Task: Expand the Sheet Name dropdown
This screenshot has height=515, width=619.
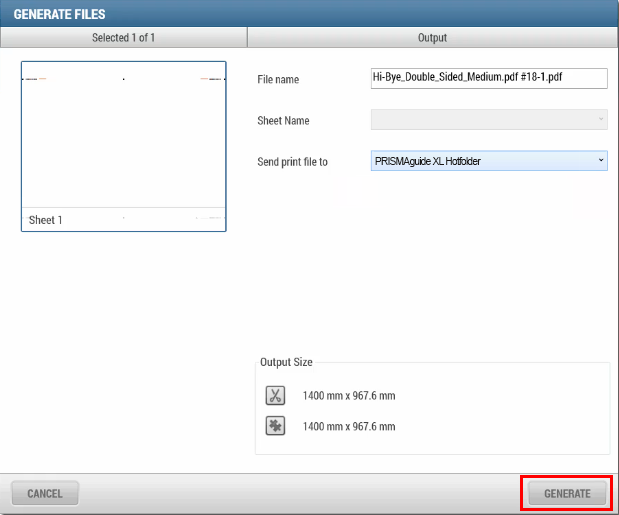Action: 600,120
